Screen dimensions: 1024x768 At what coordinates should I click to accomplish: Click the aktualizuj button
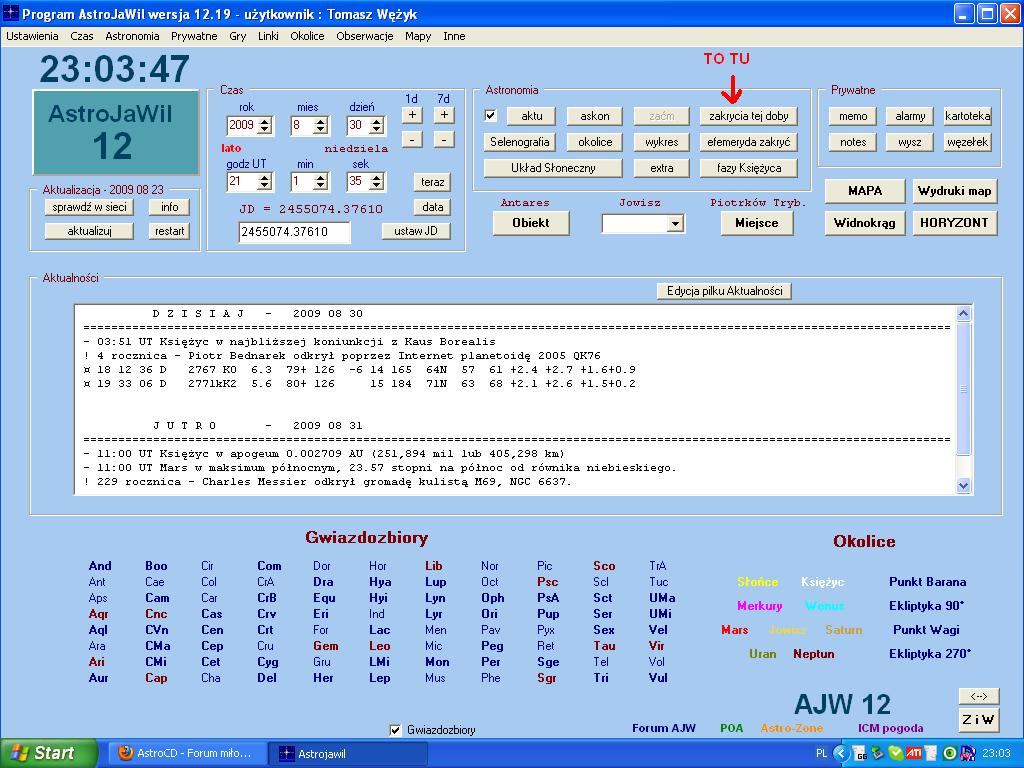point(89,231)
